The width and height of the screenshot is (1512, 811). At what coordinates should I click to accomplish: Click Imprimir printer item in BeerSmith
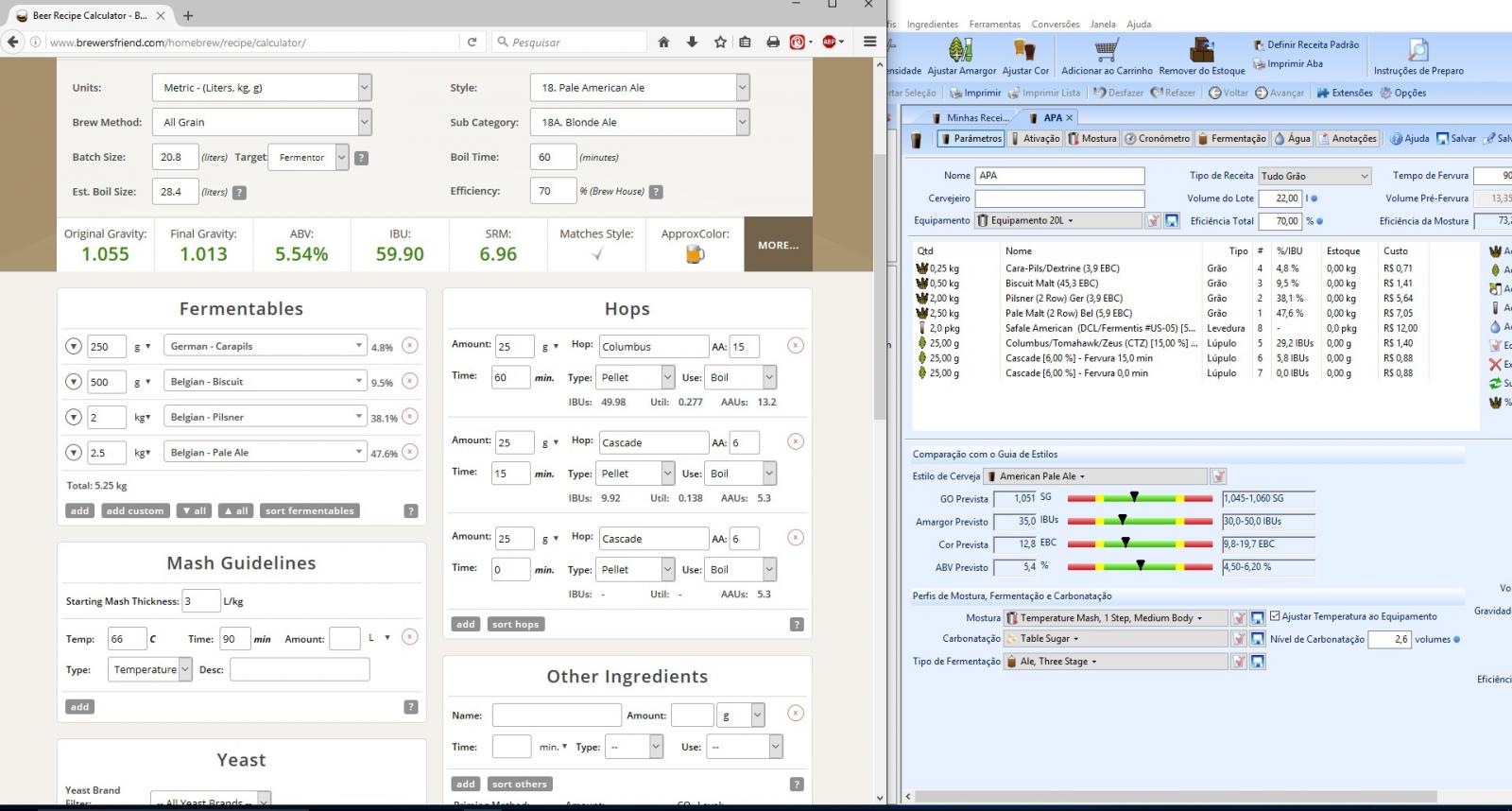[x=975, y=93]
